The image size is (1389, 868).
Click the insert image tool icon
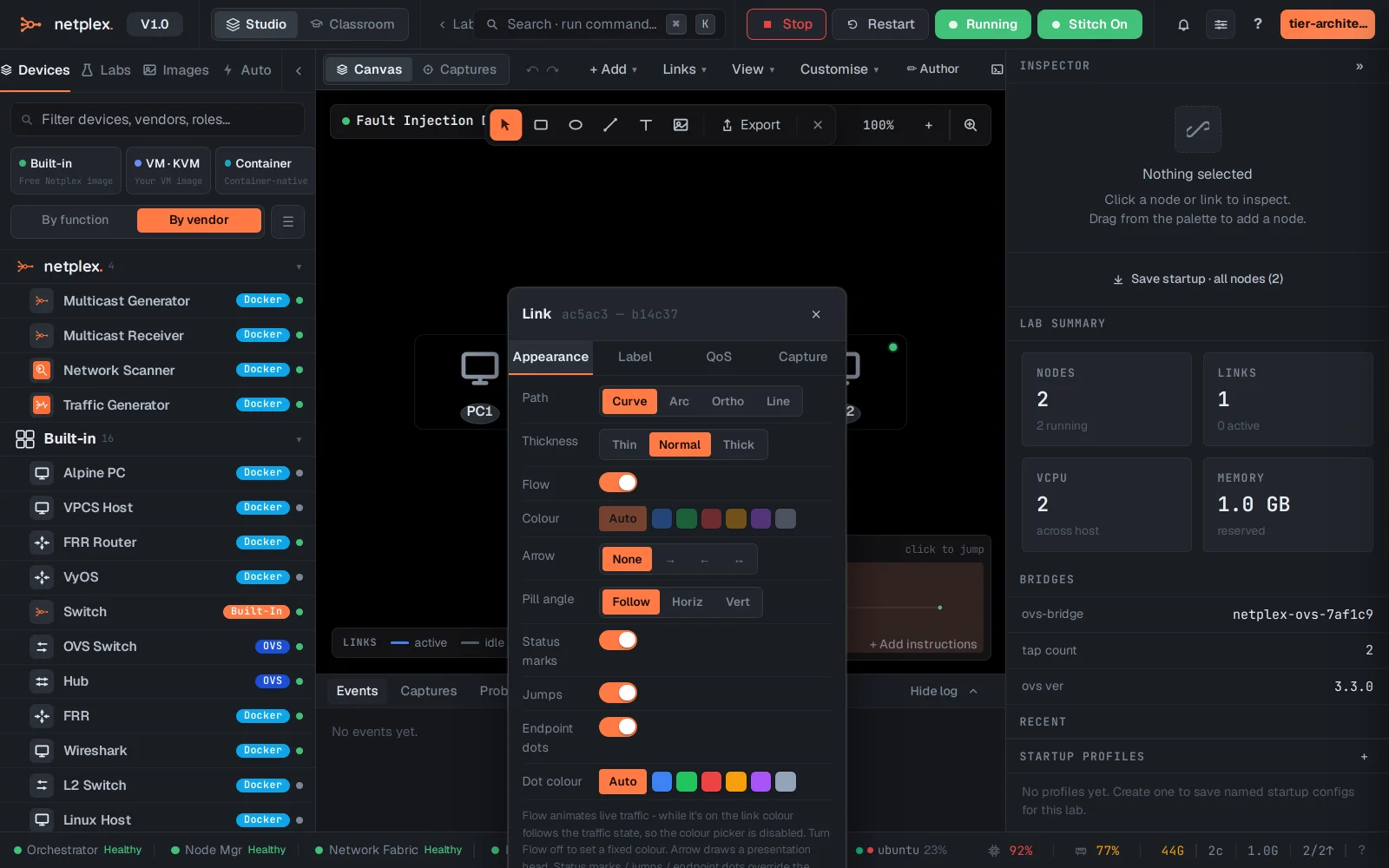click(x=681, y=125)
